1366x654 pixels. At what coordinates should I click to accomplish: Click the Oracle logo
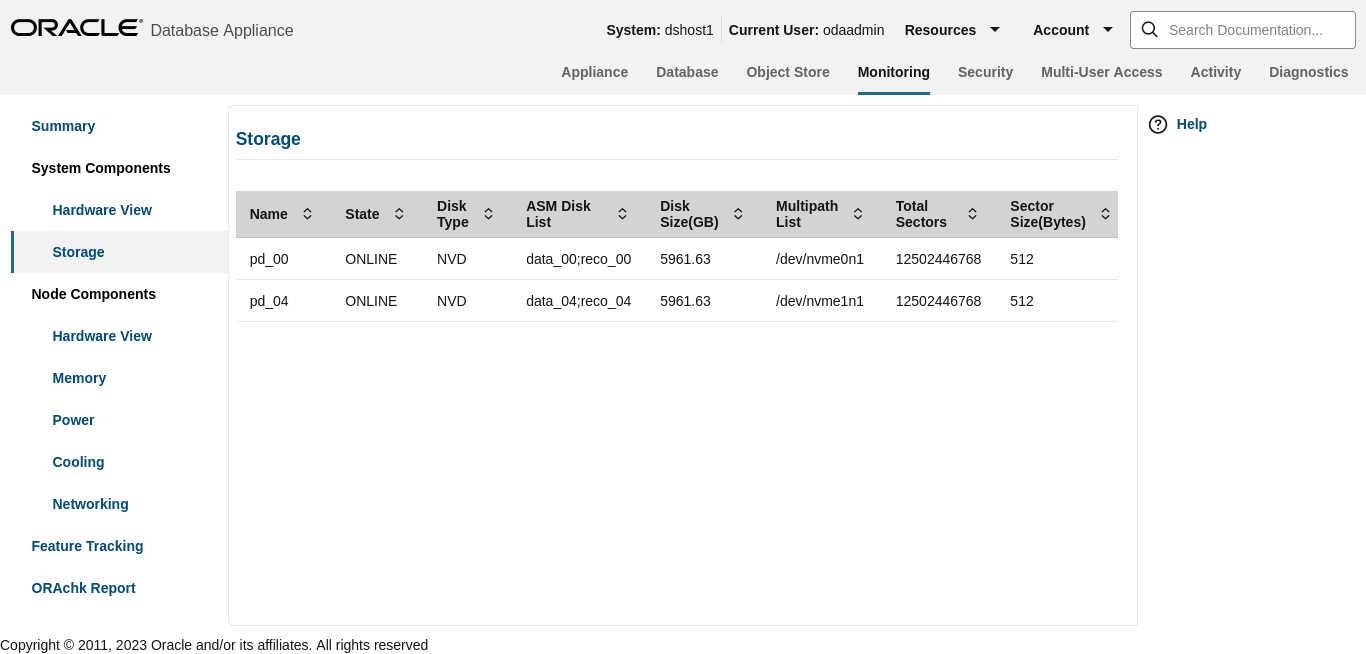pyautogui.click(x=76, y=27)
